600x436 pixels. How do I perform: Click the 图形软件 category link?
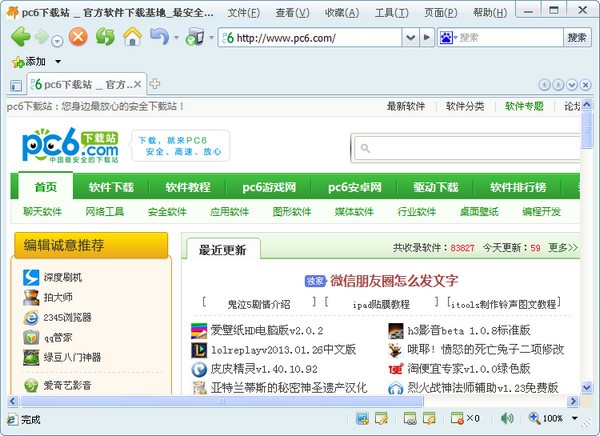tap(292, 211)
